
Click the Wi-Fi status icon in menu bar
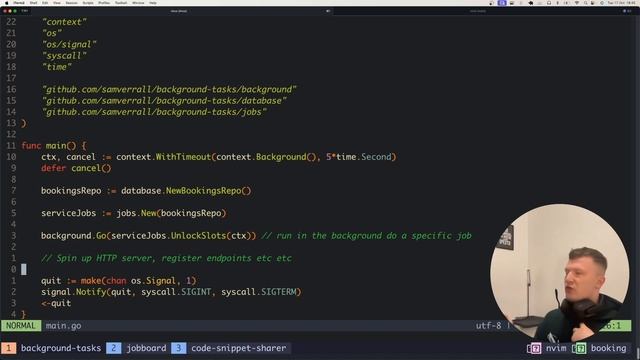pyautogui.click(x=577, y=2)
